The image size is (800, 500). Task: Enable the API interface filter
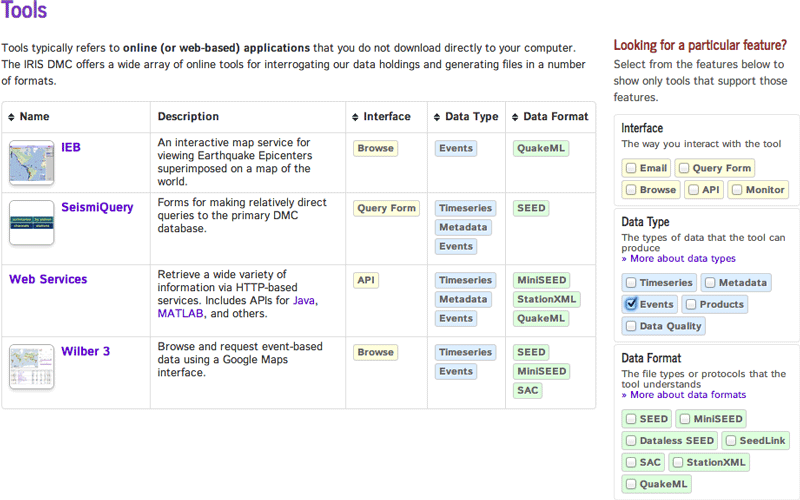click(693, 190)
